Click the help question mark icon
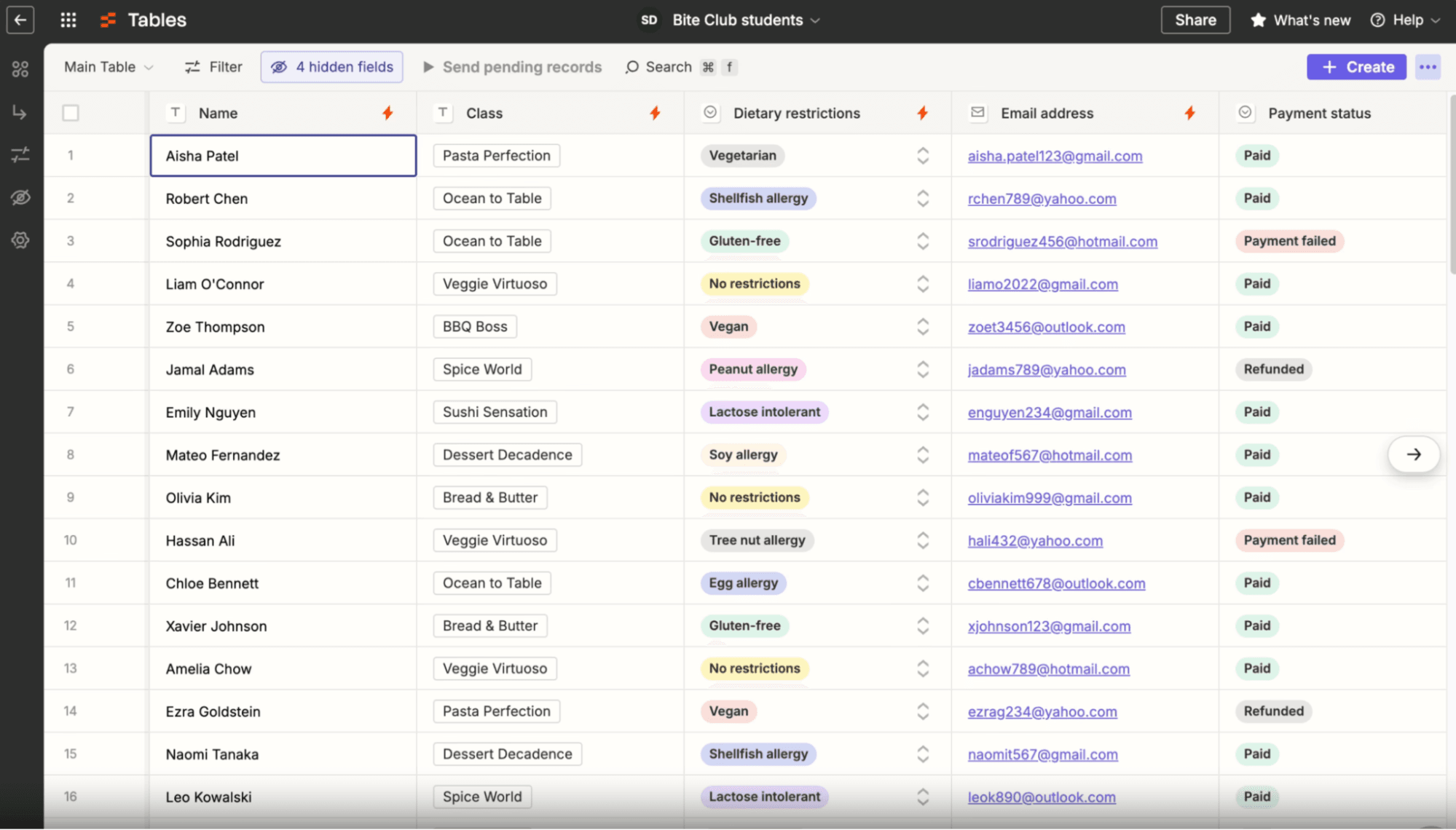 tap(1377, 20)
